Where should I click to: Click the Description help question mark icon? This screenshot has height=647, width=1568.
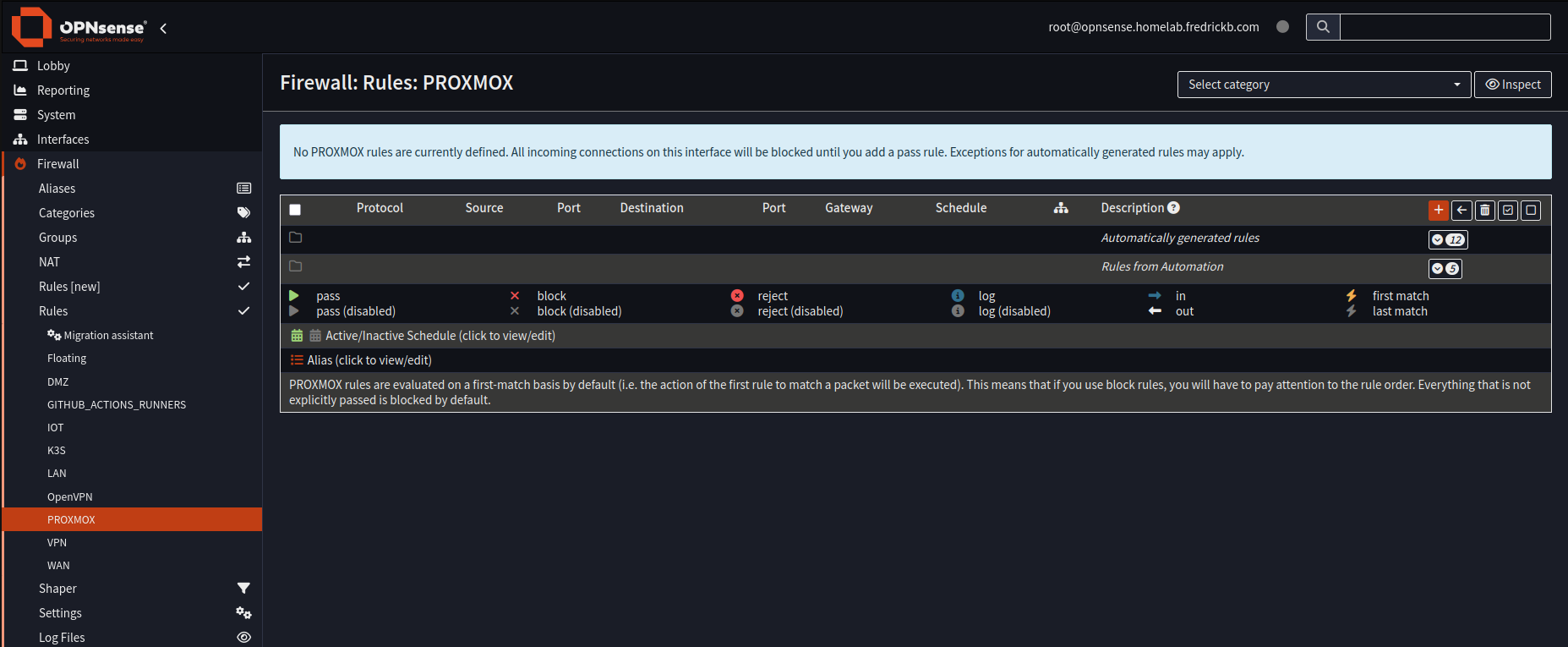point(1173,208)
